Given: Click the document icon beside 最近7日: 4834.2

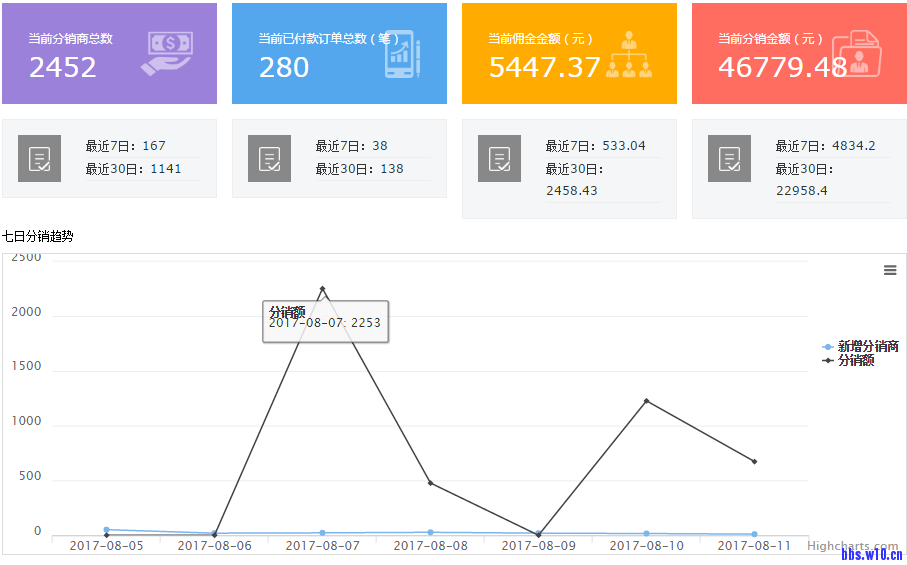Looking at the screenshot, I should tap(729, 158).
